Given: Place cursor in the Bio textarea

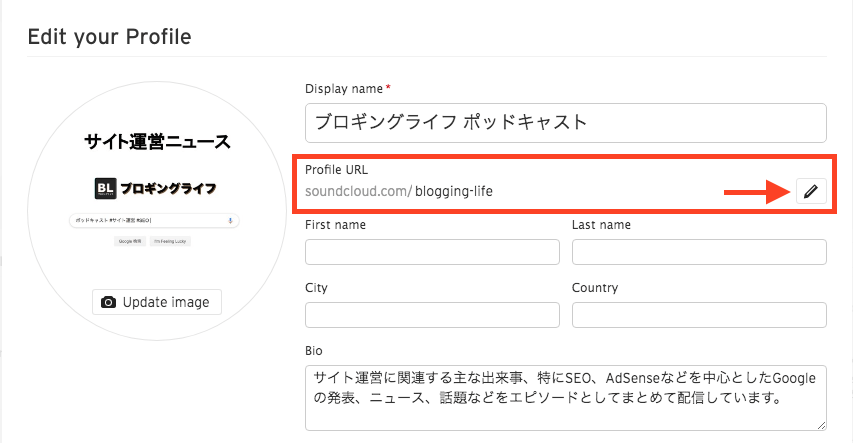Looking at the screenshot, I should [566, 398].
